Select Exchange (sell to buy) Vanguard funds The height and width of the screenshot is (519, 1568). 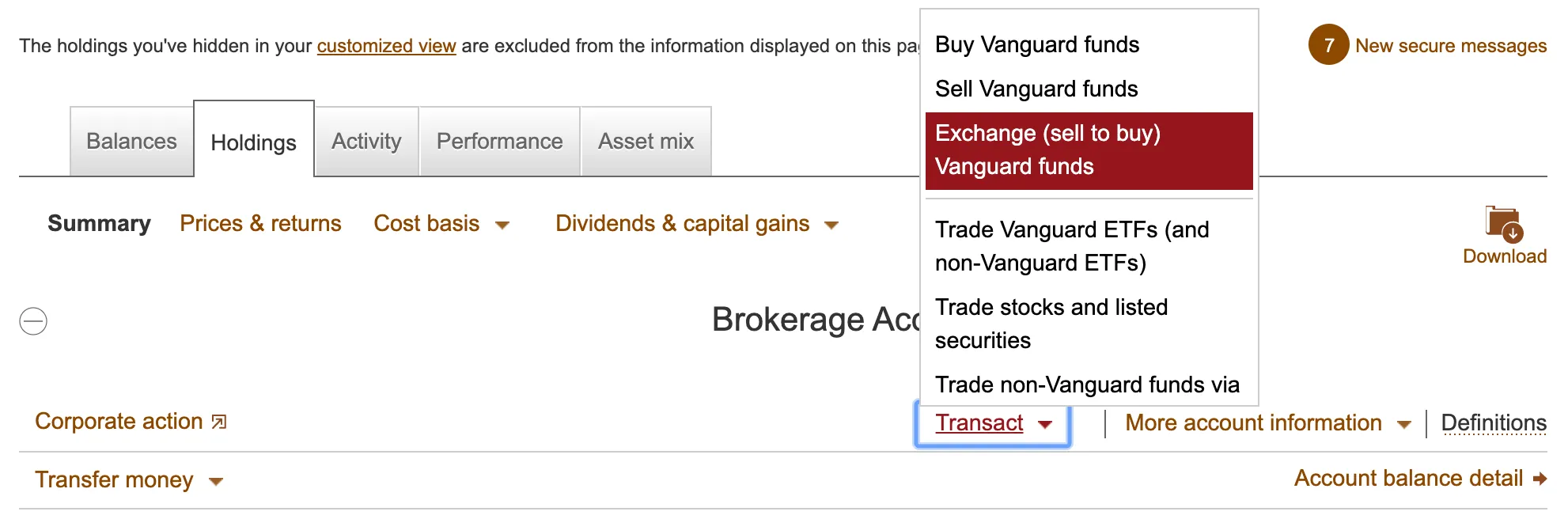tap(1049, 150)
